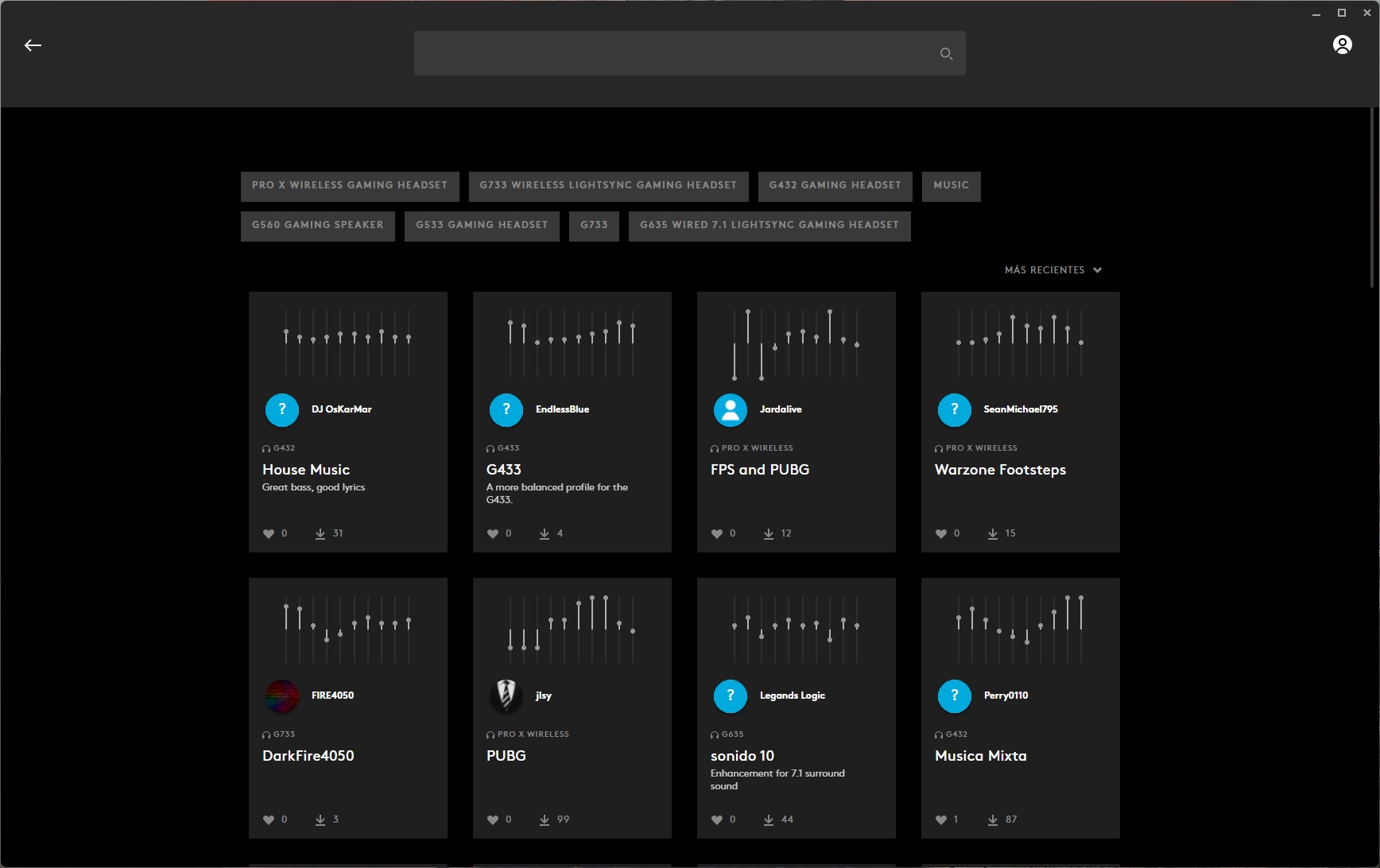Like the Musica Mixta preset
This screenshot has height=868, width=1380.
[941, 820]
